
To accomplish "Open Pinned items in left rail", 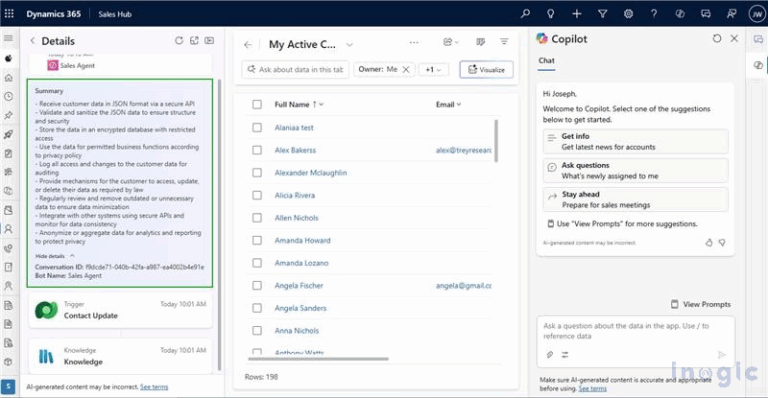I will [x=8, y=116].
